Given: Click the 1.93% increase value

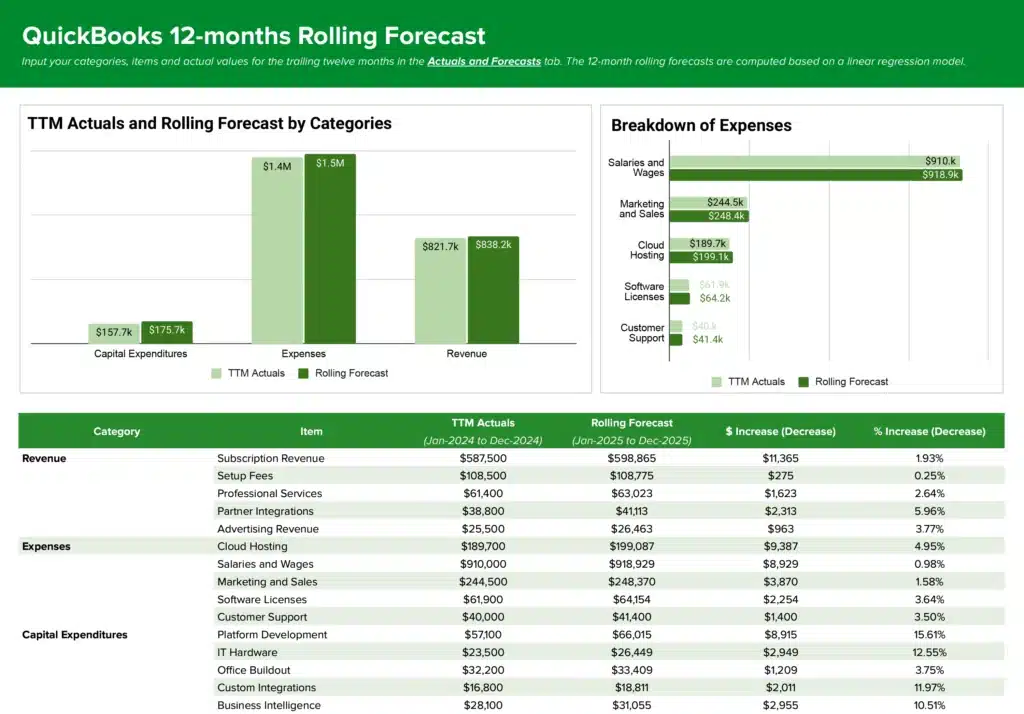Looking at the screenshot, I should coord(929,459).
